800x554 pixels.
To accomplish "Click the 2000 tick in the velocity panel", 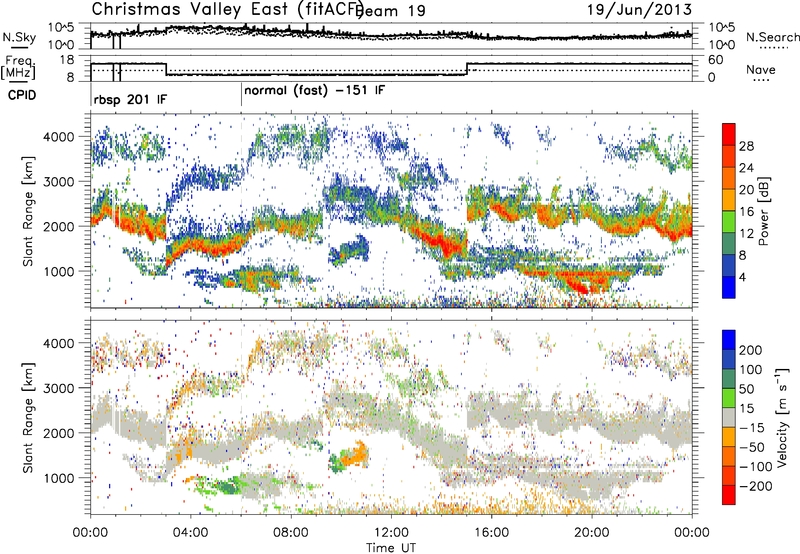I will 61,433.
